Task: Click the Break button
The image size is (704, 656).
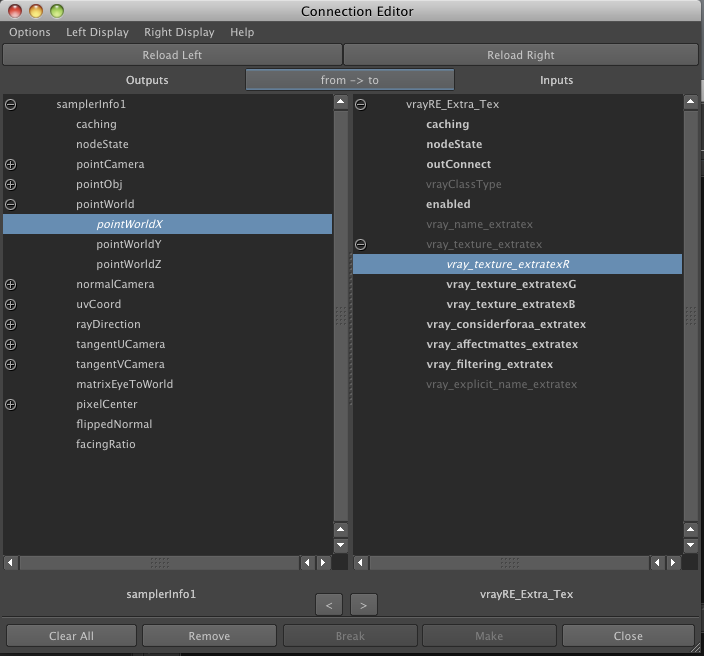Action: click(x=350, y=636)
